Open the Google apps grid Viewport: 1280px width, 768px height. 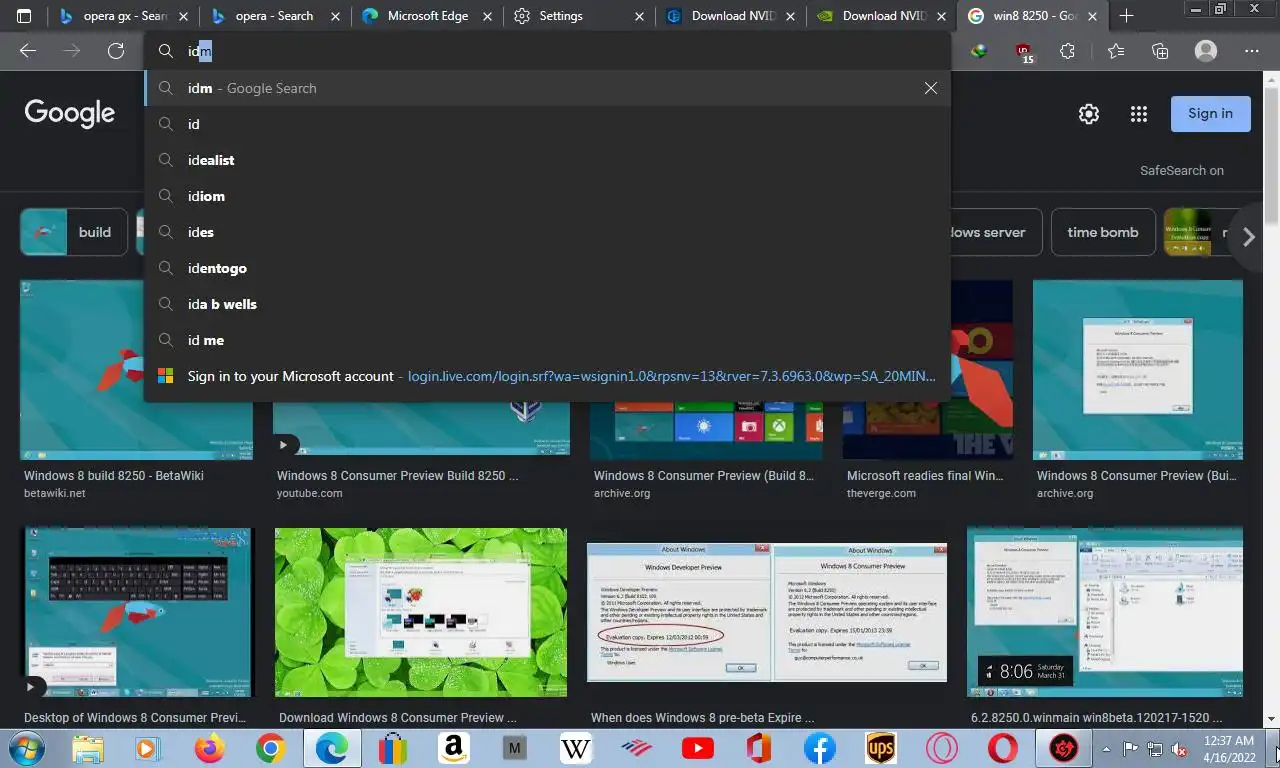[1138, 114]
